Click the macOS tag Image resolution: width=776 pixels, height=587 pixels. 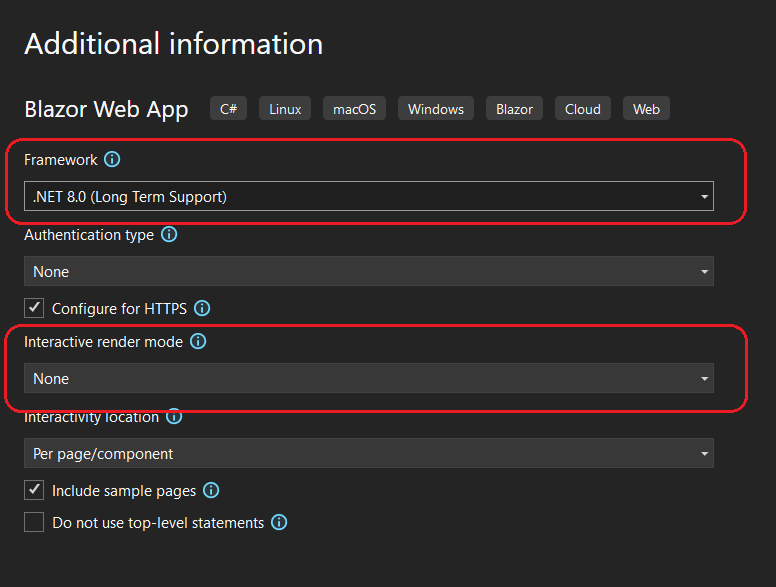(x=354, y=109)
